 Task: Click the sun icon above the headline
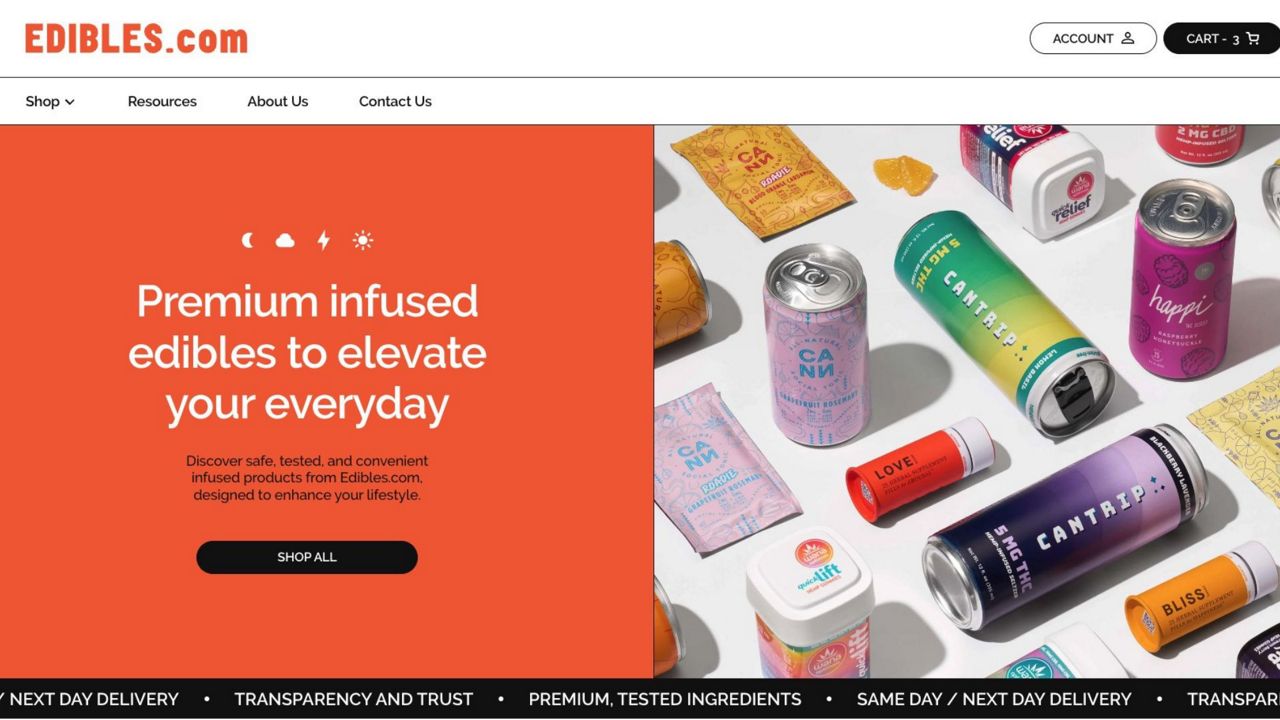(362, 240)
